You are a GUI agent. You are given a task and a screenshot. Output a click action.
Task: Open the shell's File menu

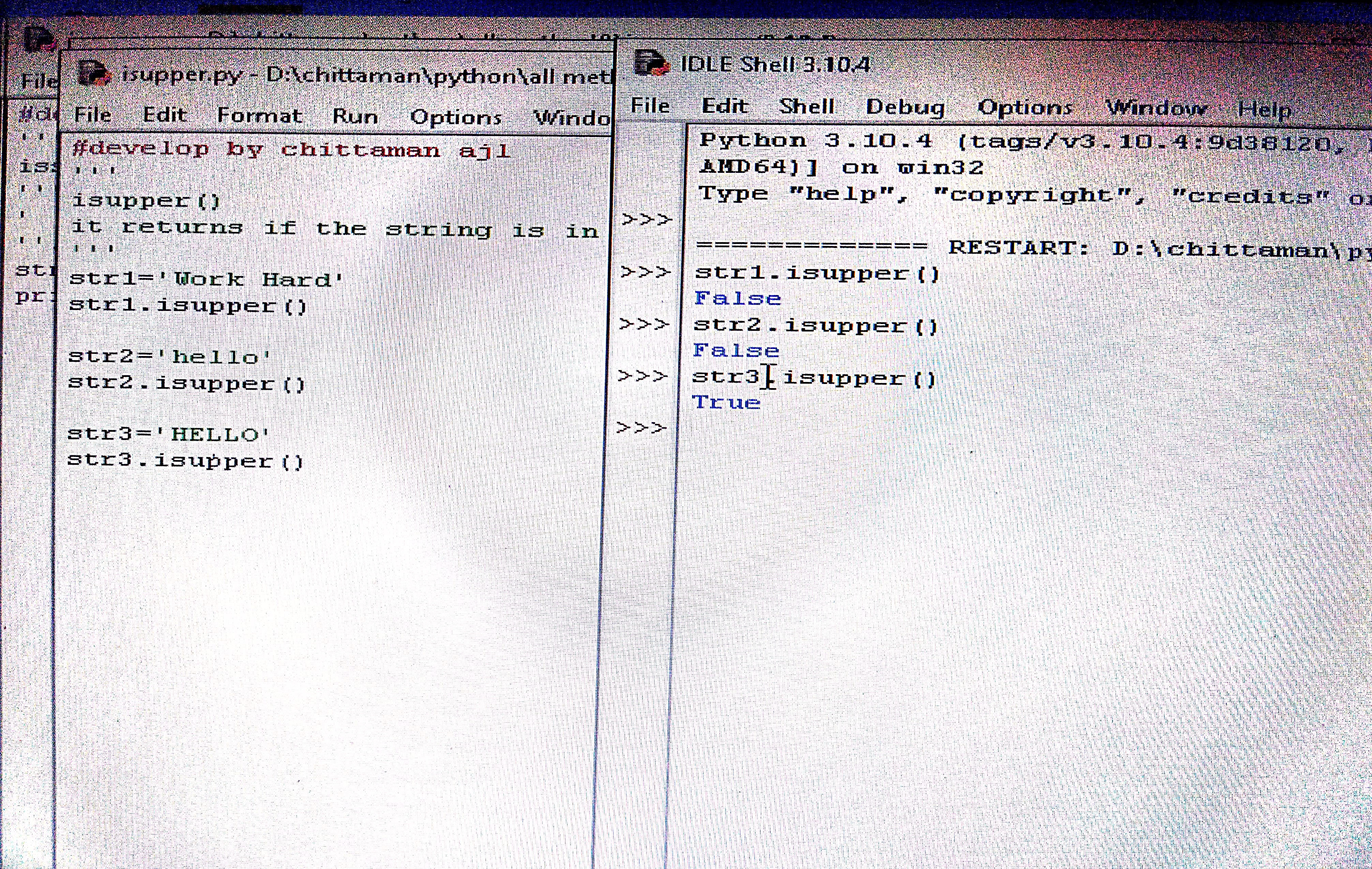650,105
